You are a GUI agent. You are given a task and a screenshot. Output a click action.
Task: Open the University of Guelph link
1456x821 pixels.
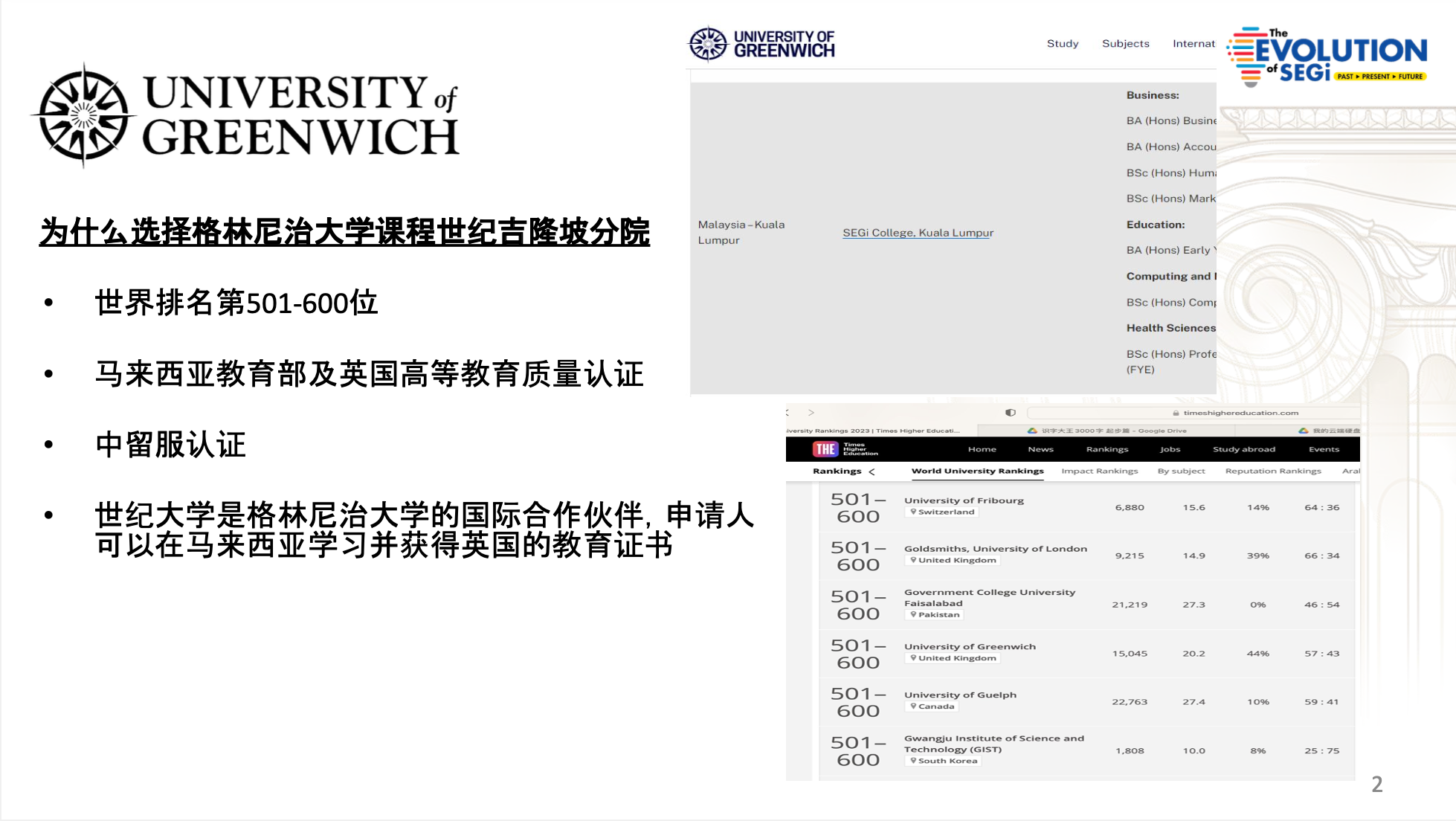(960, 695)
